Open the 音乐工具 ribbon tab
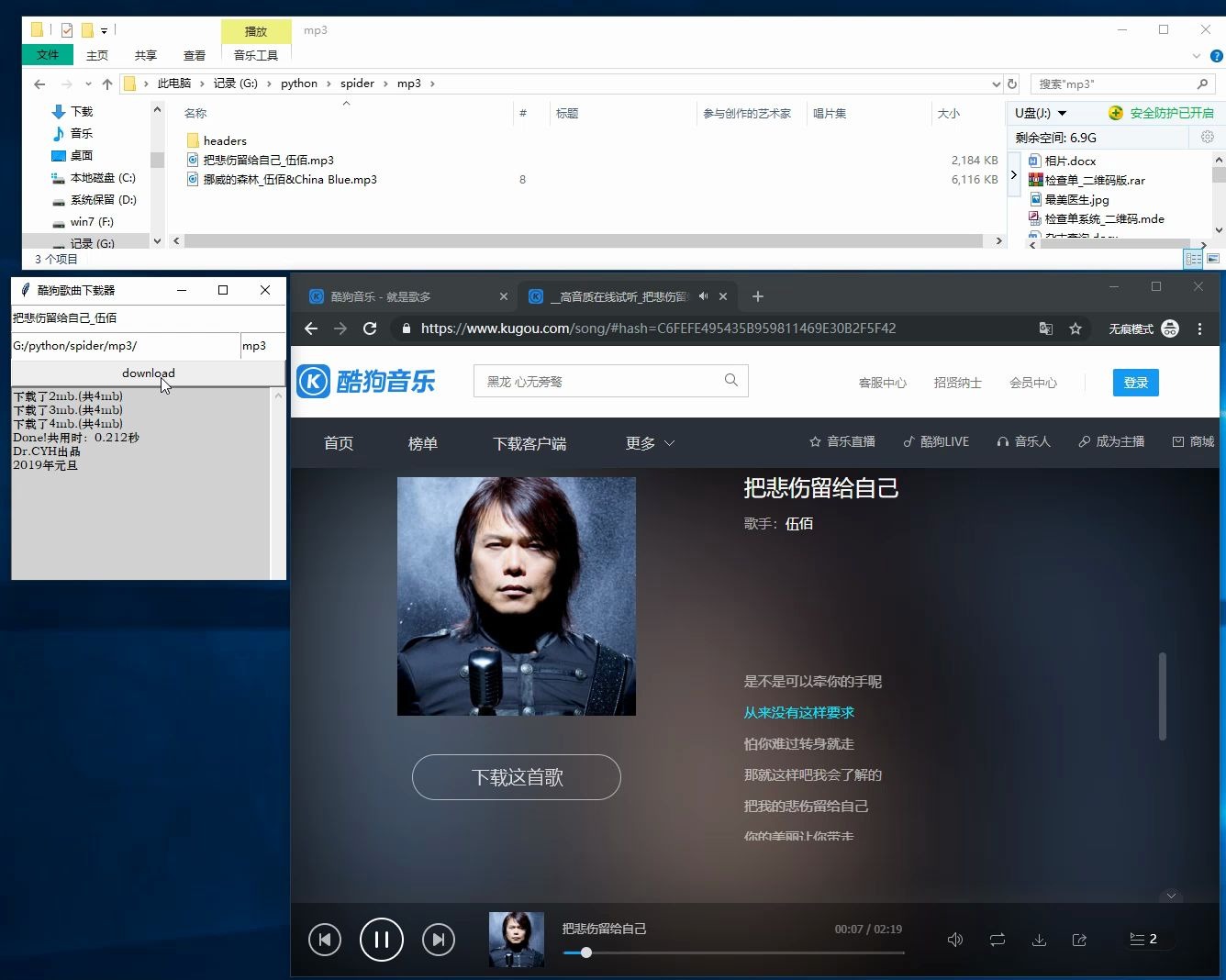Image resolution: width=1226 pixels, height=980 pixels. point(256,55)
